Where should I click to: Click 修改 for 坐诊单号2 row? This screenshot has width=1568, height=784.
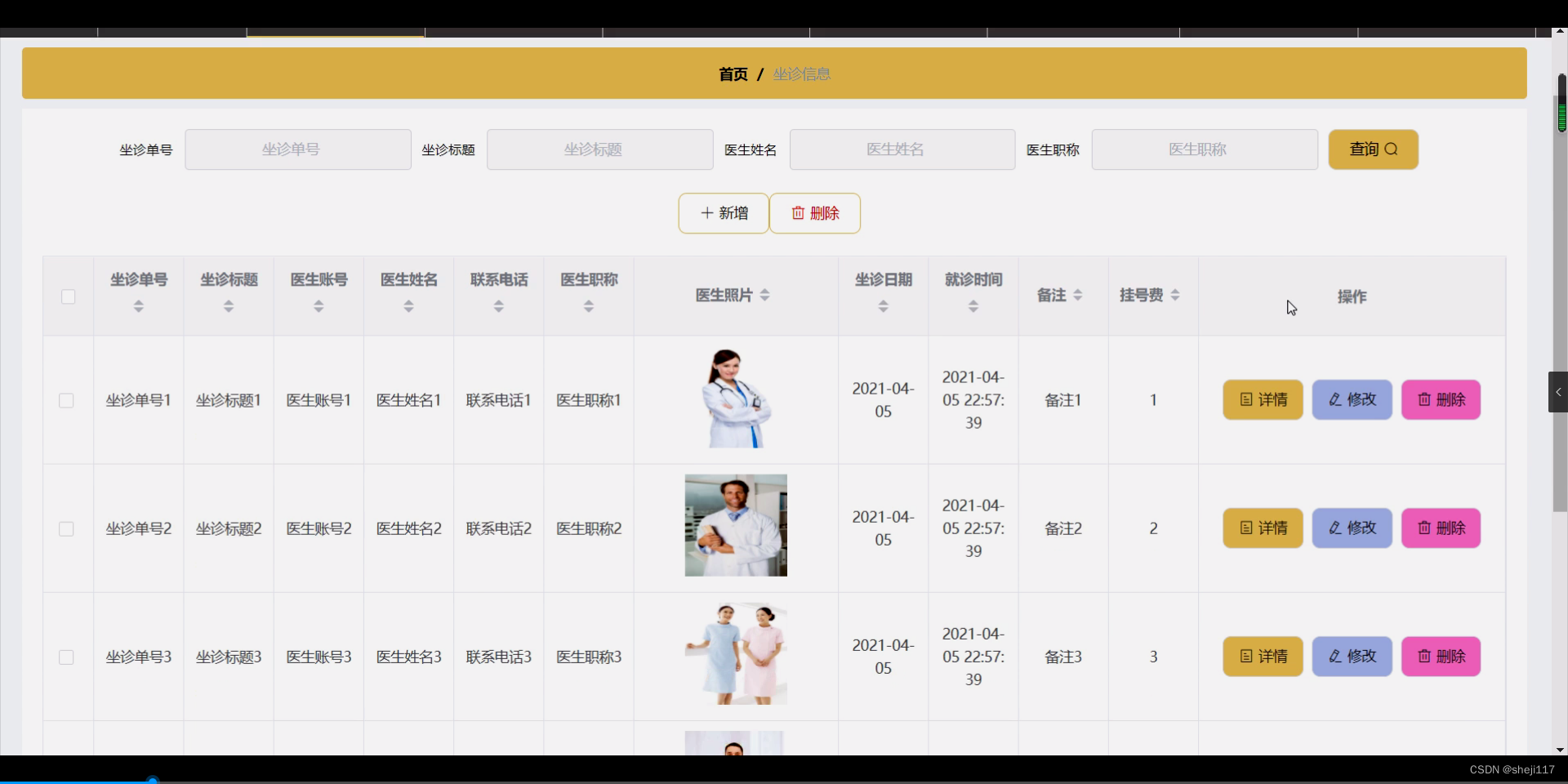click(1352, 528)
